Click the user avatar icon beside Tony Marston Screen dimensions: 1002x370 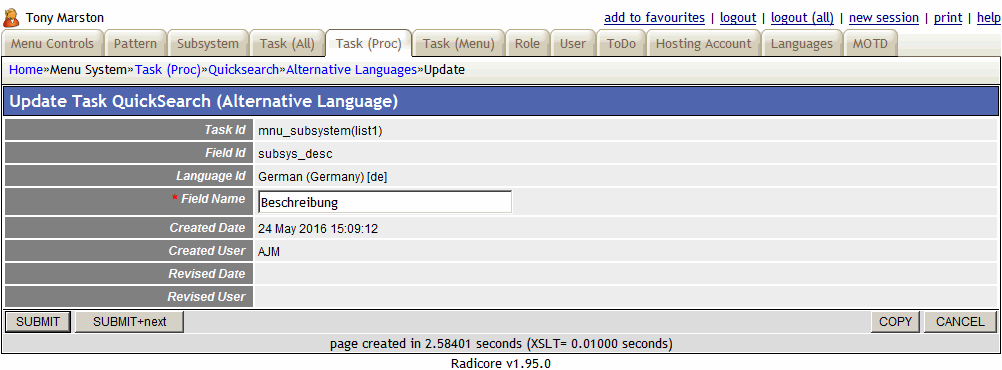tap(12, 18)
